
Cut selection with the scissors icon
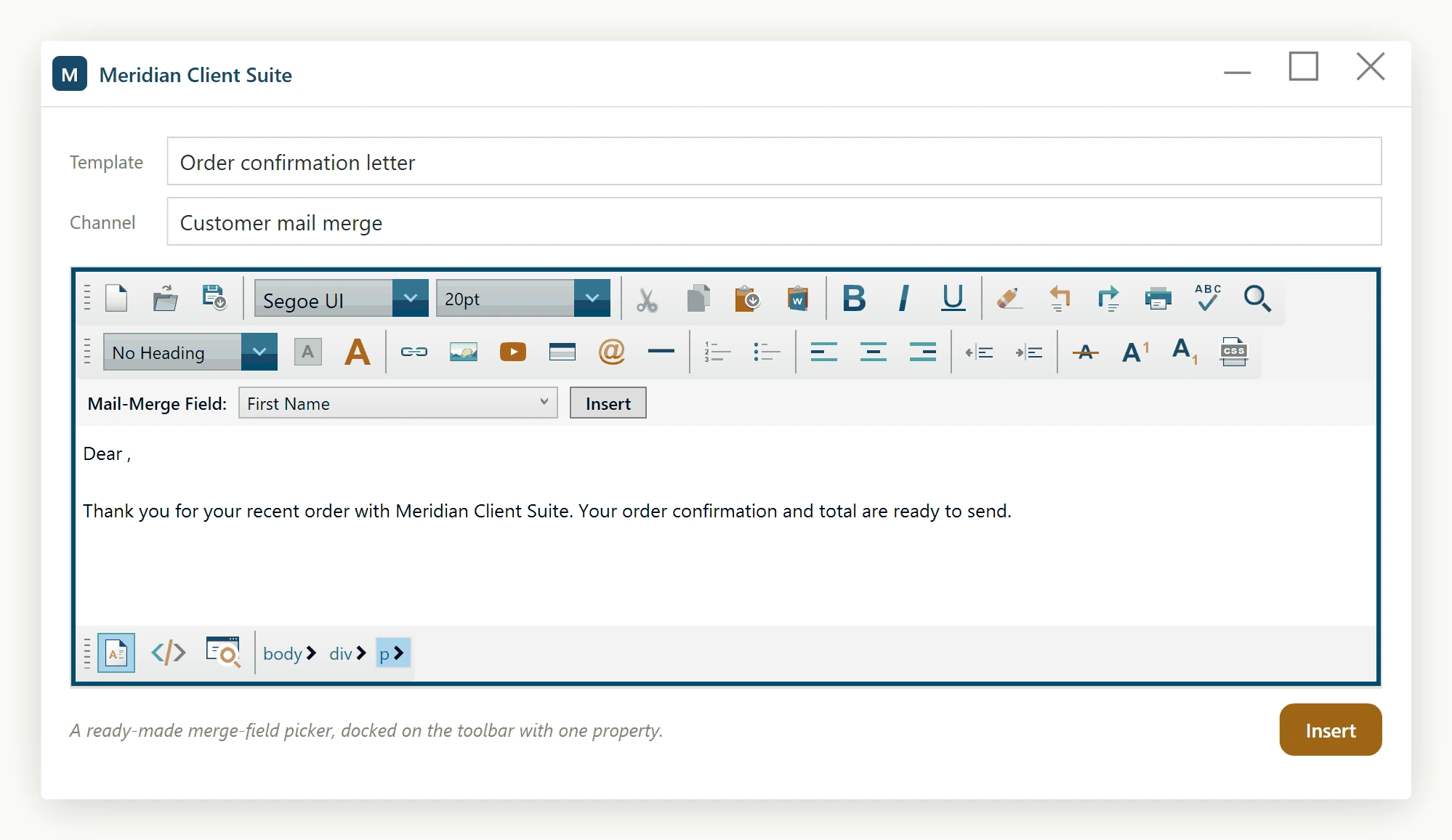click(647, 299)
